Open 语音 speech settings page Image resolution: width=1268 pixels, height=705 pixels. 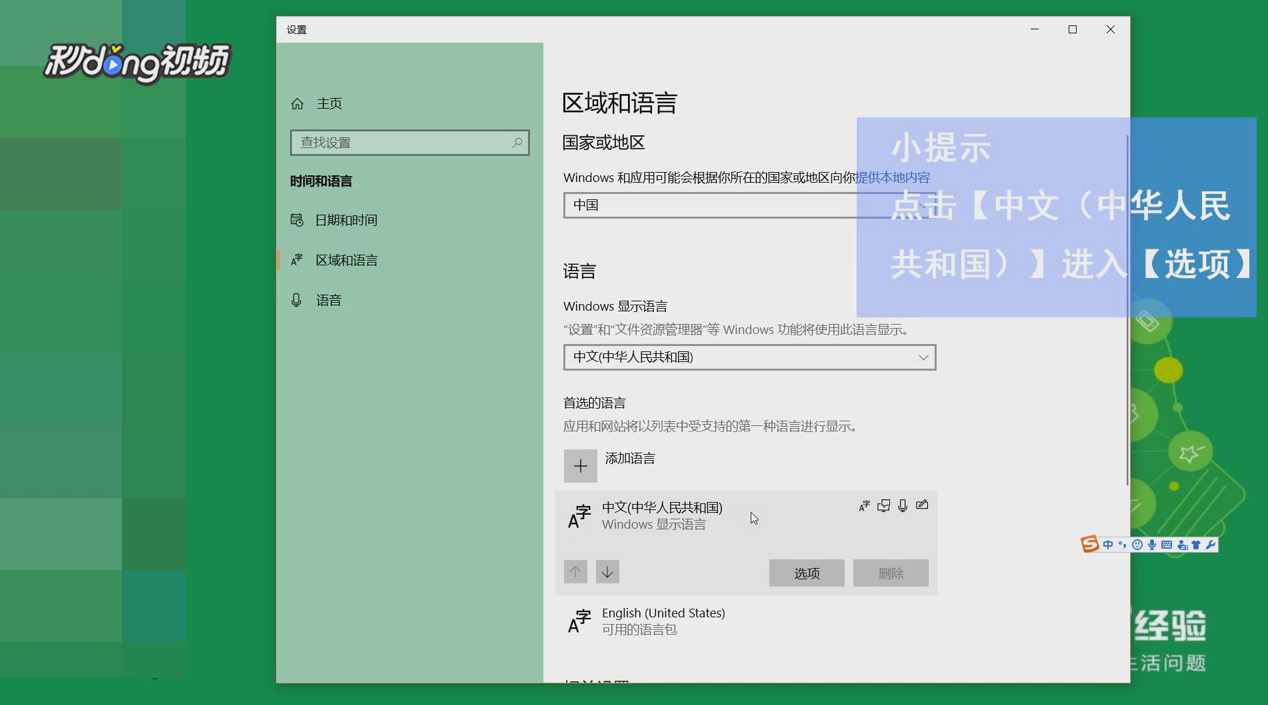coord(316,300)
